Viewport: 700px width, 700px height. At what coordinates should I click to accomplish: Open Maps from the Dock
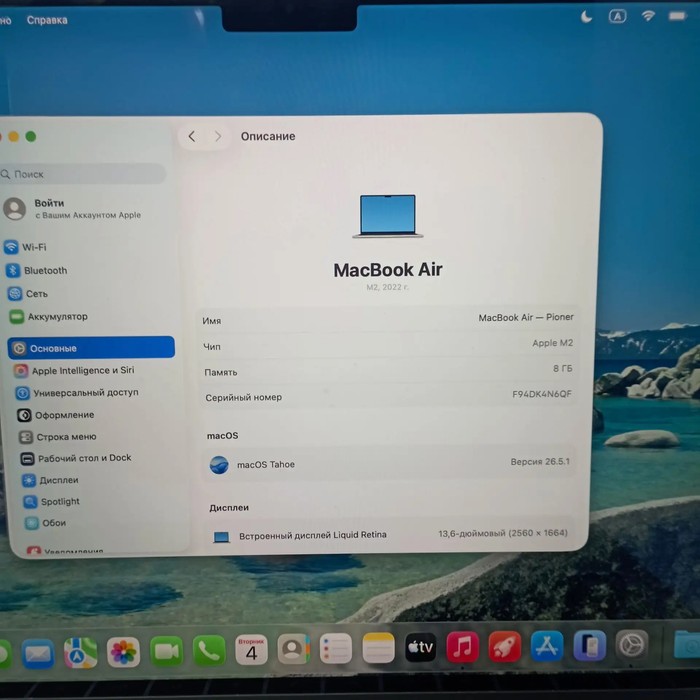click(80, 653)
